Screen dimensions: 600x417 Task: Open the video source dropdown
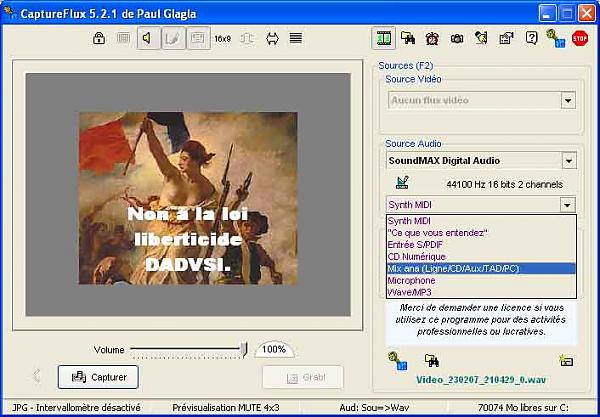click(x=567, y=100)
